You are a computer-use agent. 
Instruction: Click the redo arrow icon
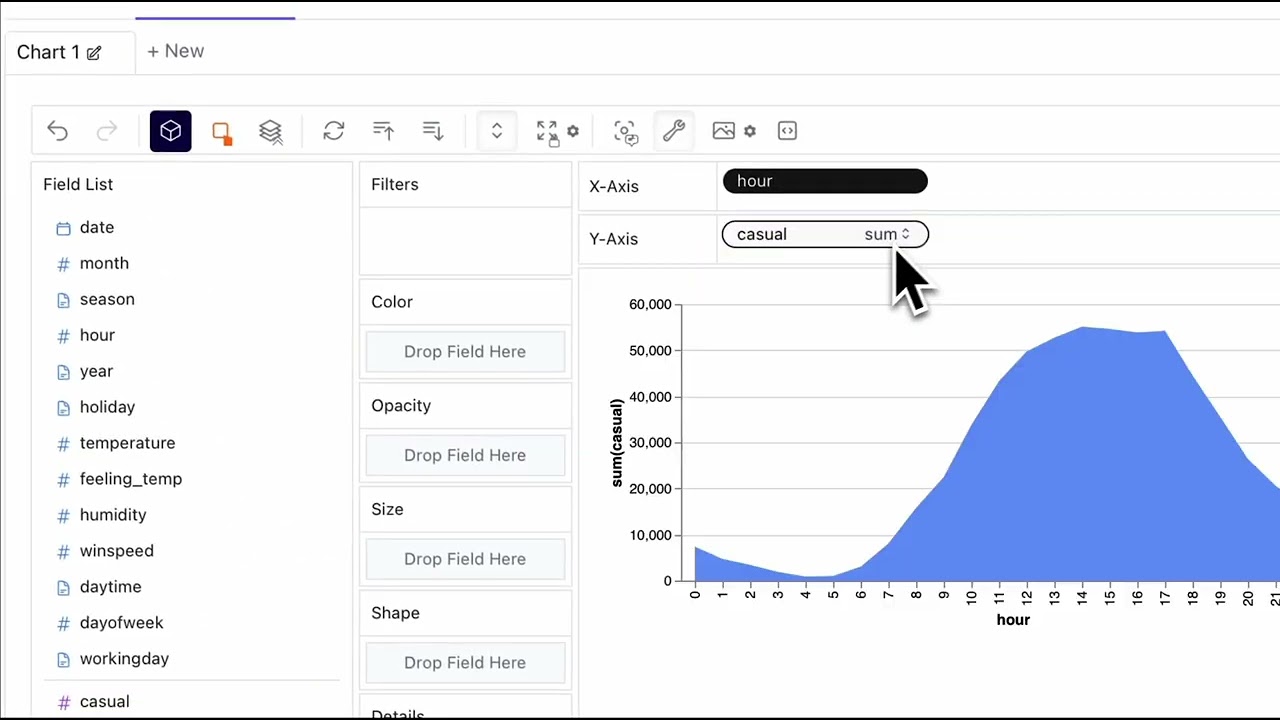pyautogui.click(x=107, y=131)
